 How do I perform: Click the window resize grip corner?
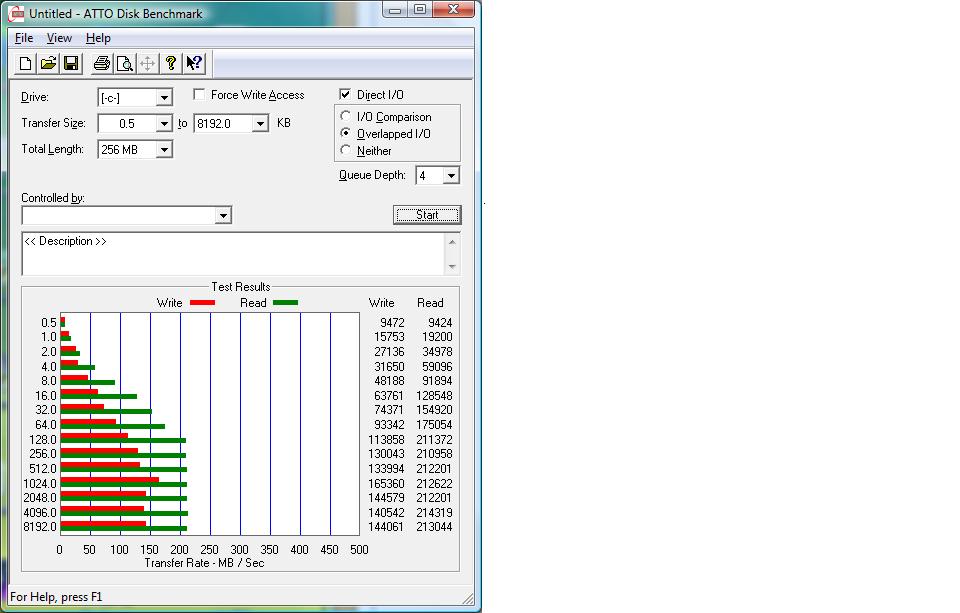[468, 599]
